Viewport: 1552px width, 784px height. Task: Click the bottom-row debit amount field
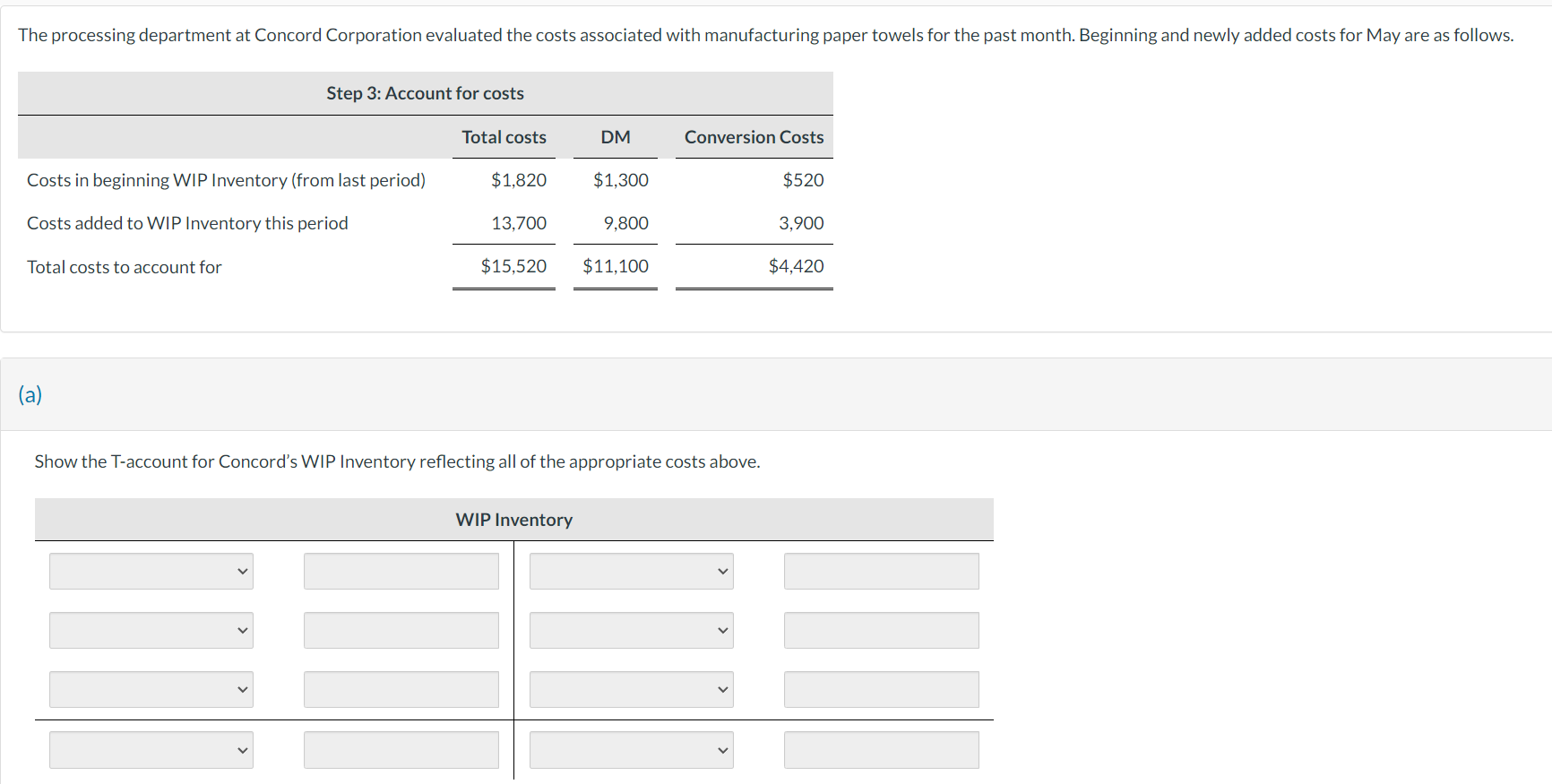[x=401, y=750]
